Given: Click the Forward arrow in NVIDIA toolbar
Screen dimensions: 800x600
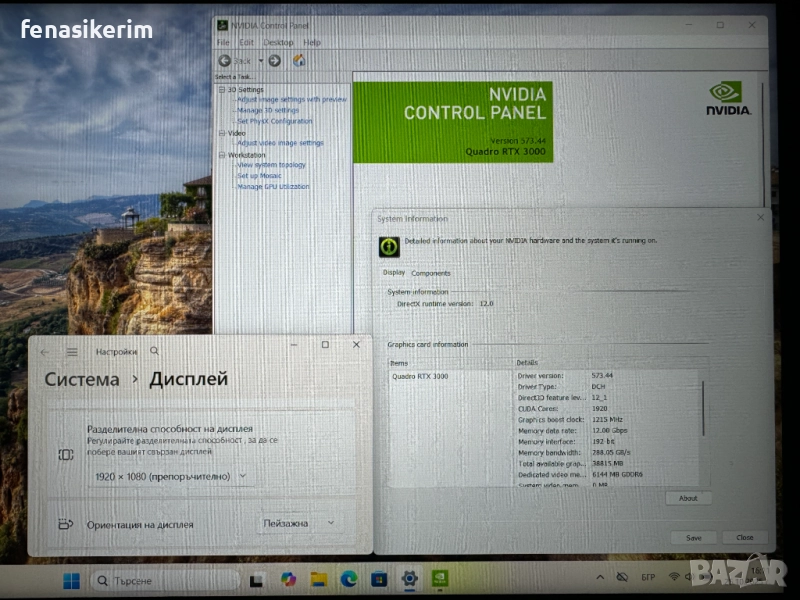Looking at the screenshot, I should coord(274,60).
